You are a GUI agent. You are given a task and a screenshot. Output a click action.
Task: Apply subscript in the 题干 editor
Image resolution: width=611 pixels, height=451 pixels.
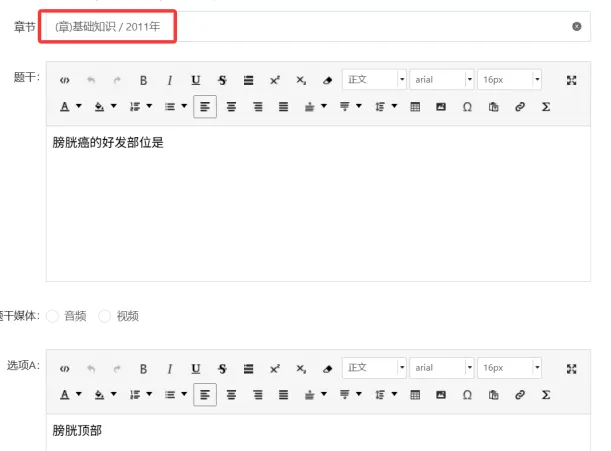point(301,80)
